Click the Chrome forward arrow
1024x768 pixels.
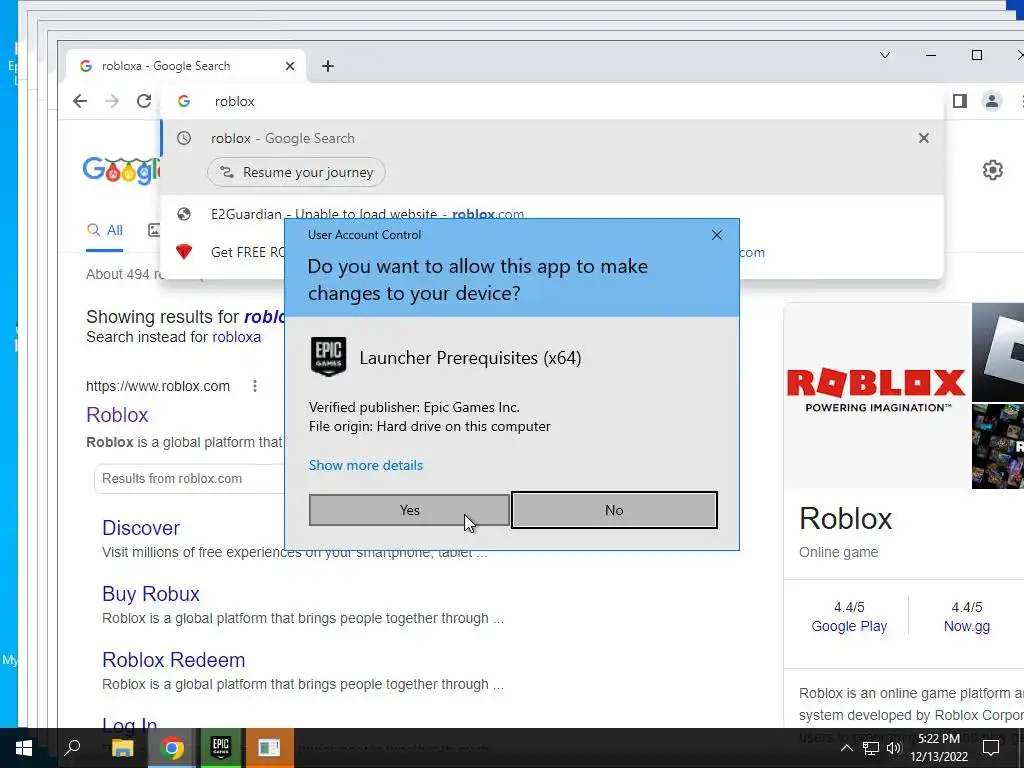tap(112, 101)
